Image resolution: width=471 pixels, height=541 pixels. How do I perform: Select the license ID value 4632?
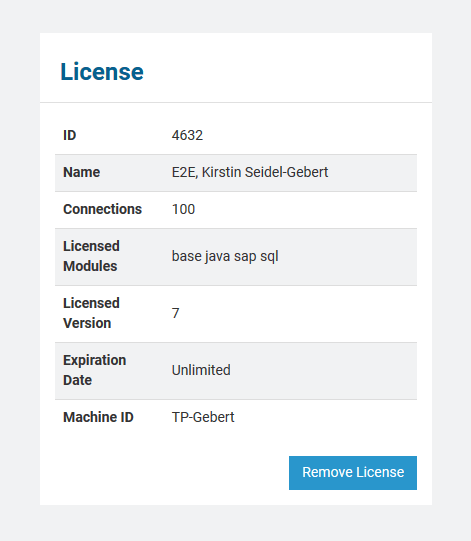point(187,135)
